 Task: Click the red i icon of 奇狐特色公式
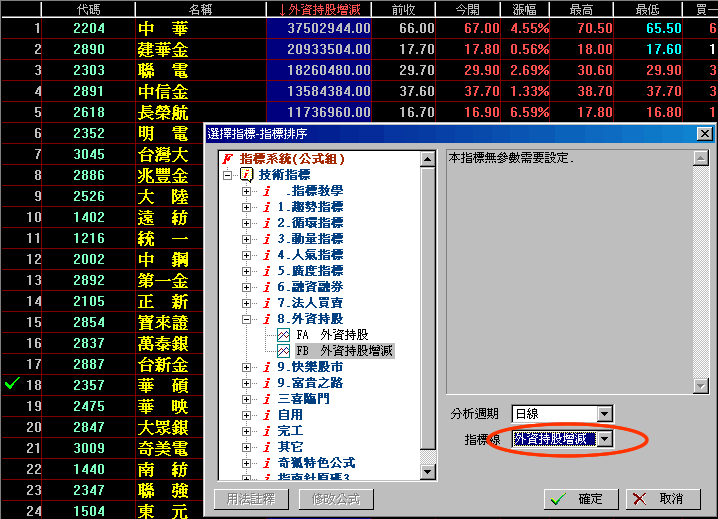coord(267,463)
